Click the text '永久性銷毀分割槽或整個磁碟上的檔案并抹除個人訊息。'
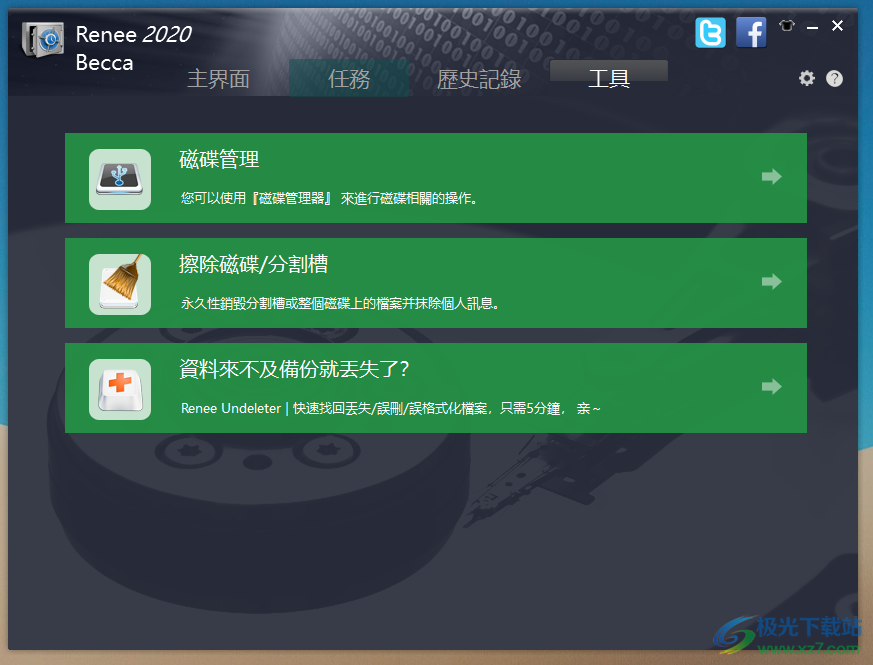This screenshot has height=665, width=873. (x=340, y=303)
